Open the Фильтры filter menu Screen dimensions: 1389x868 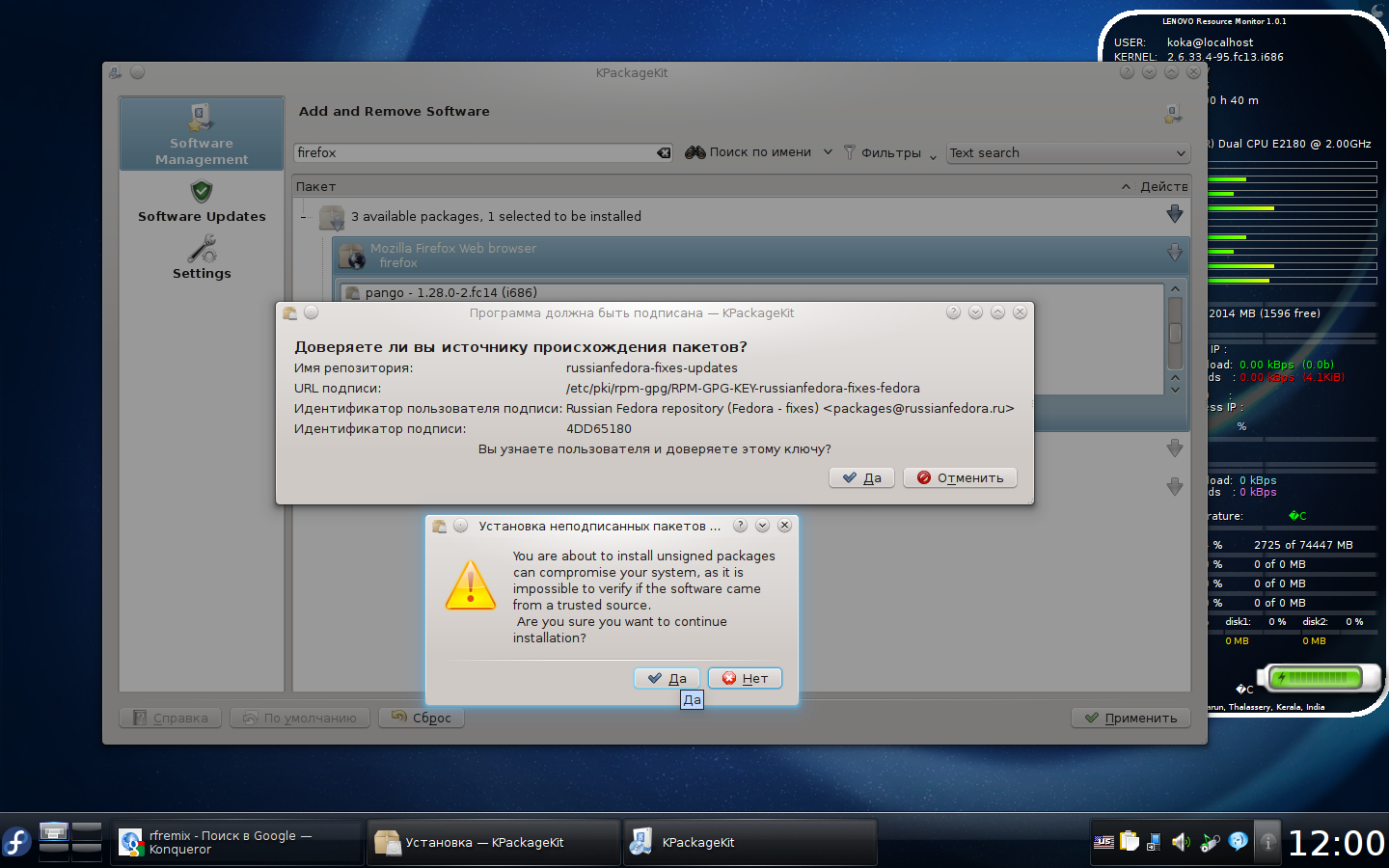pyautogui.click(x=889, y=152)
